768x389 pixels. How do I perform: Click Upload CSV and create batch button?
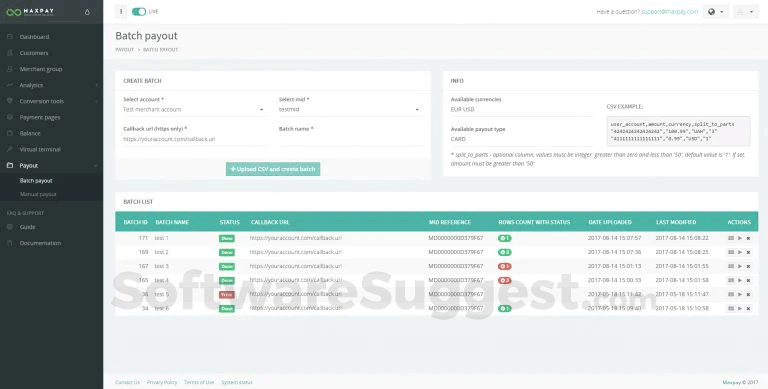click(273, 169)
